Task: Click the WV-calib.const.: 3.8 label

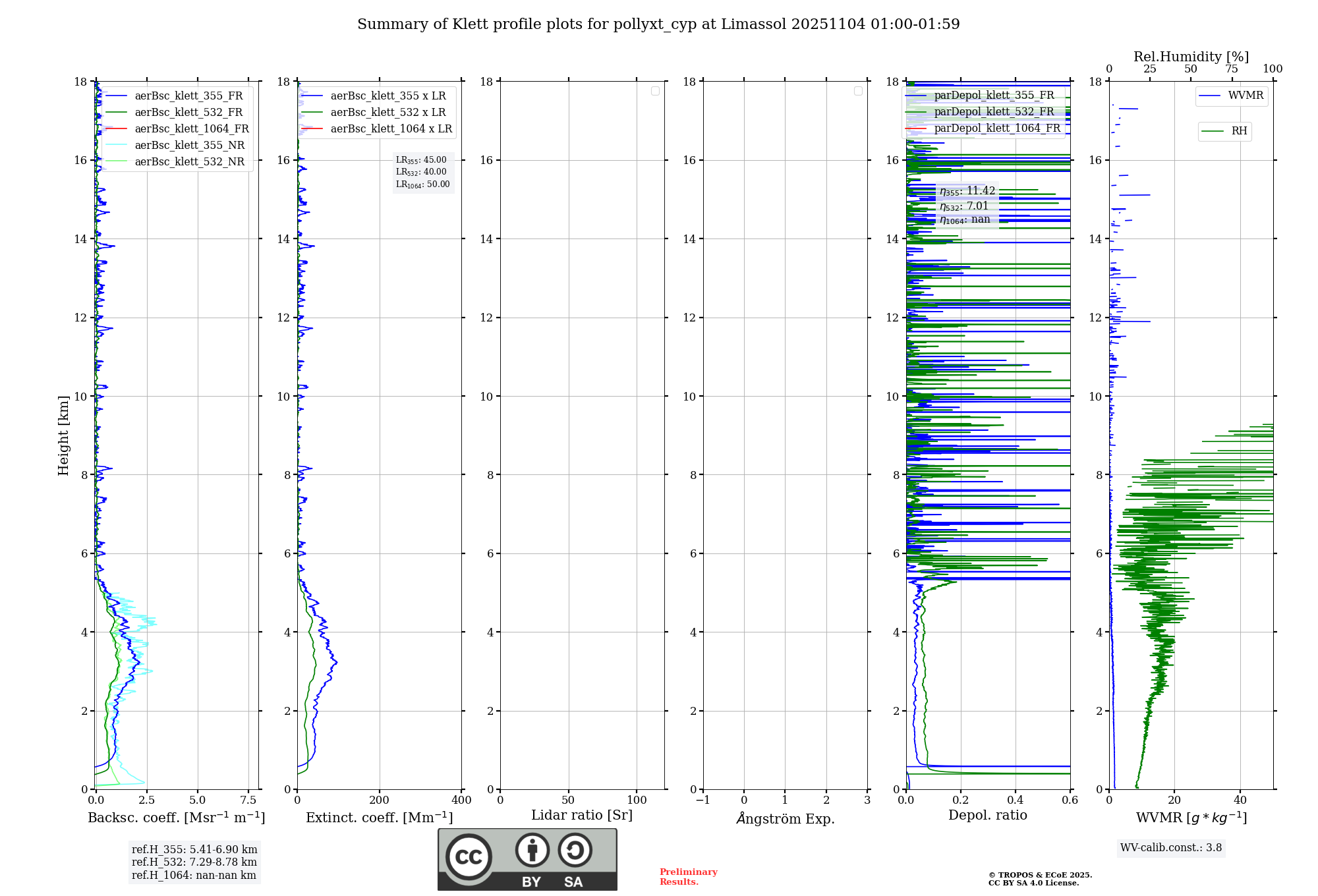Action: point(1170,848)
